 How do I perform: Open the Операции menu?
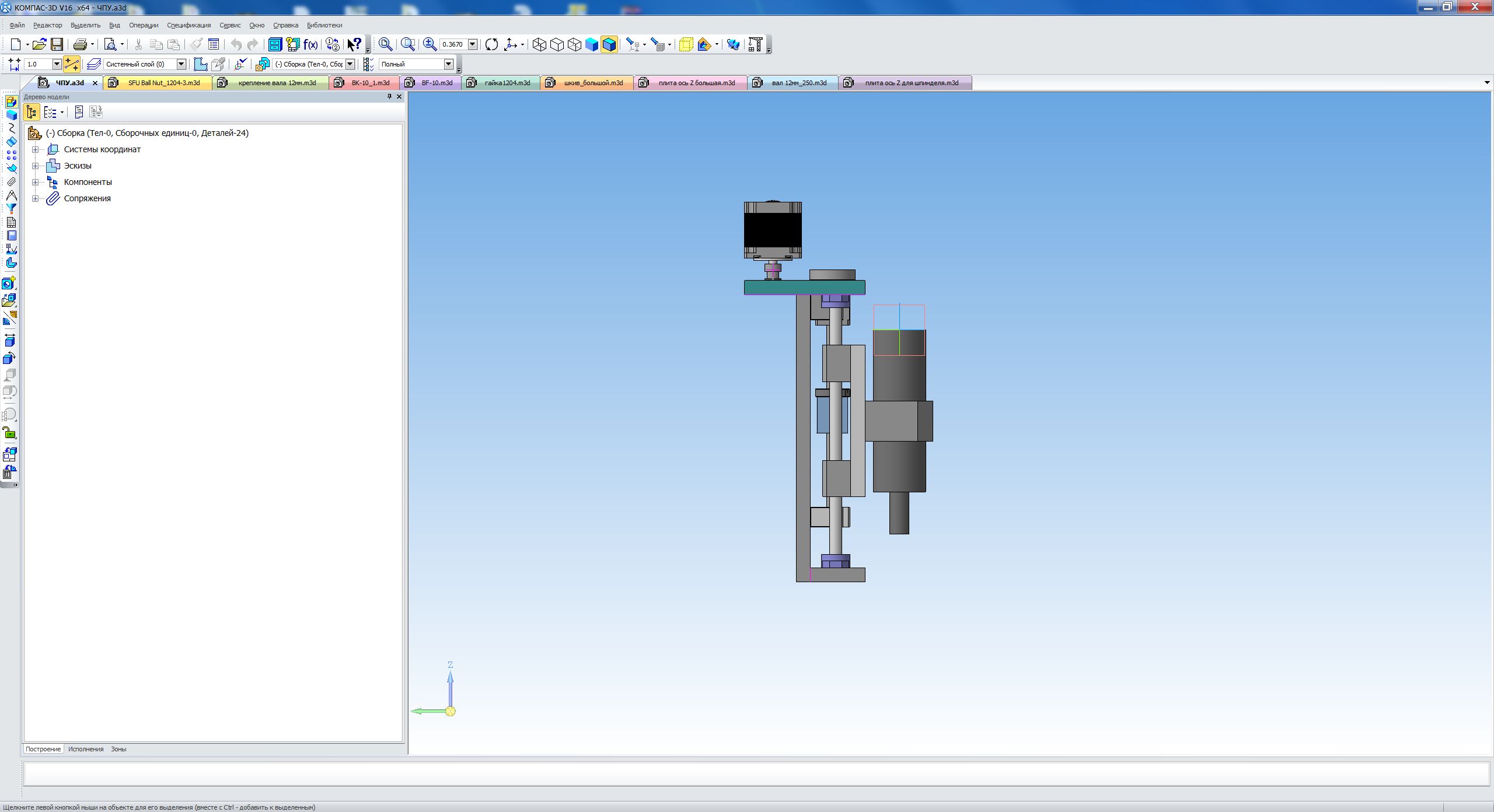pyautogui.click(x=144, y=25)
